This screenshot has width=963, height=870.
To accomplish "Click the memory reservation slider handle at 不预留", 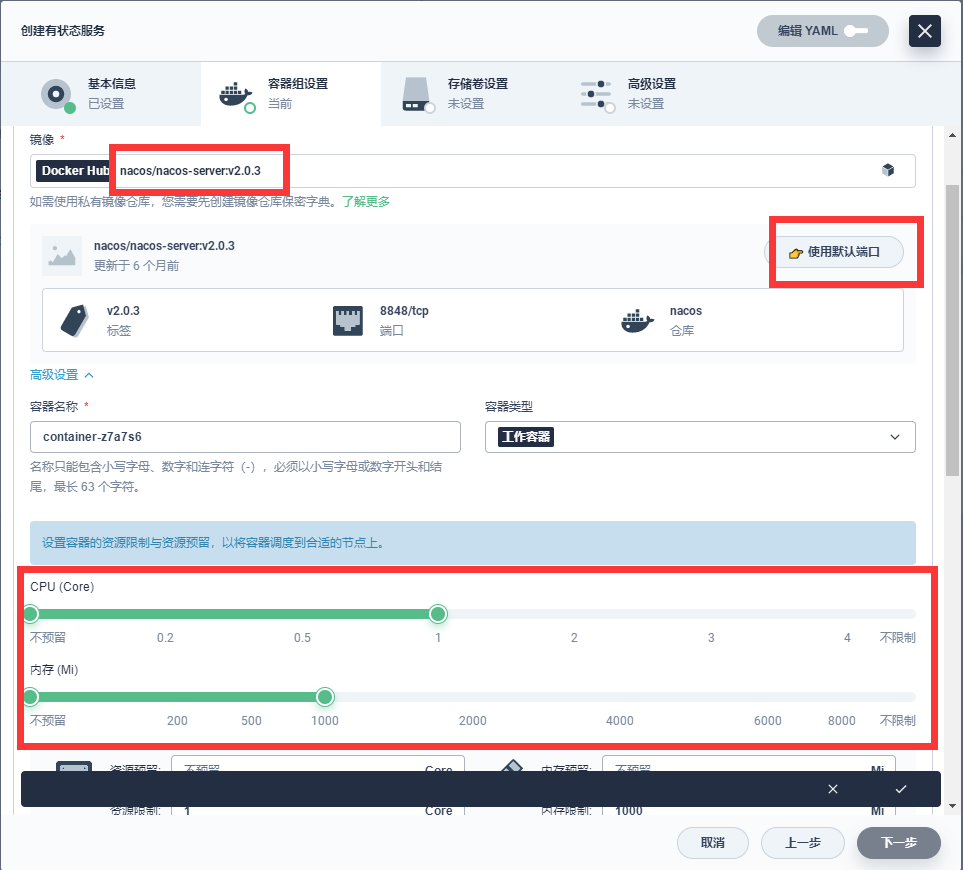I will click(x=31, y=697).
